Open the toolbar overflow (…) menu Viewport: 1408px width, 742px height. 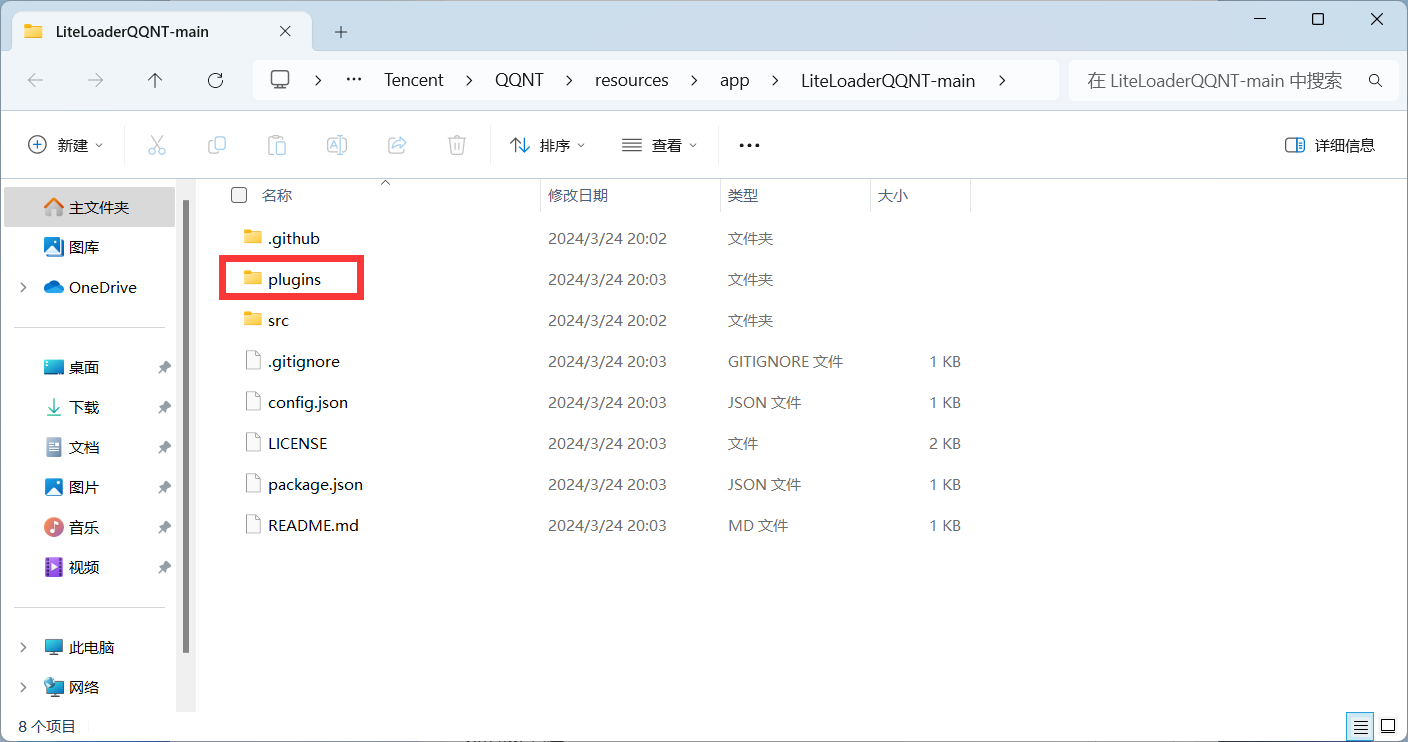coord(749,144)
